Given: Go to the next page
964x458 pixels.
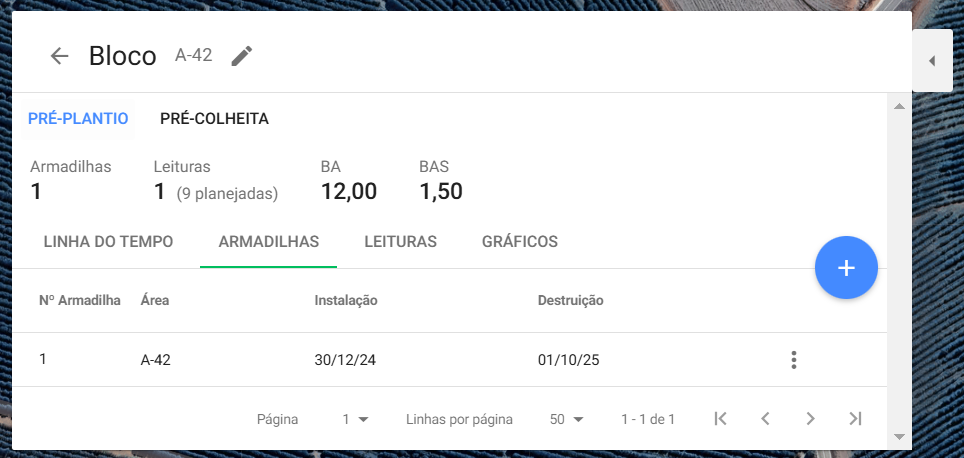Looking at the screenshot, I should pos(811,419).
